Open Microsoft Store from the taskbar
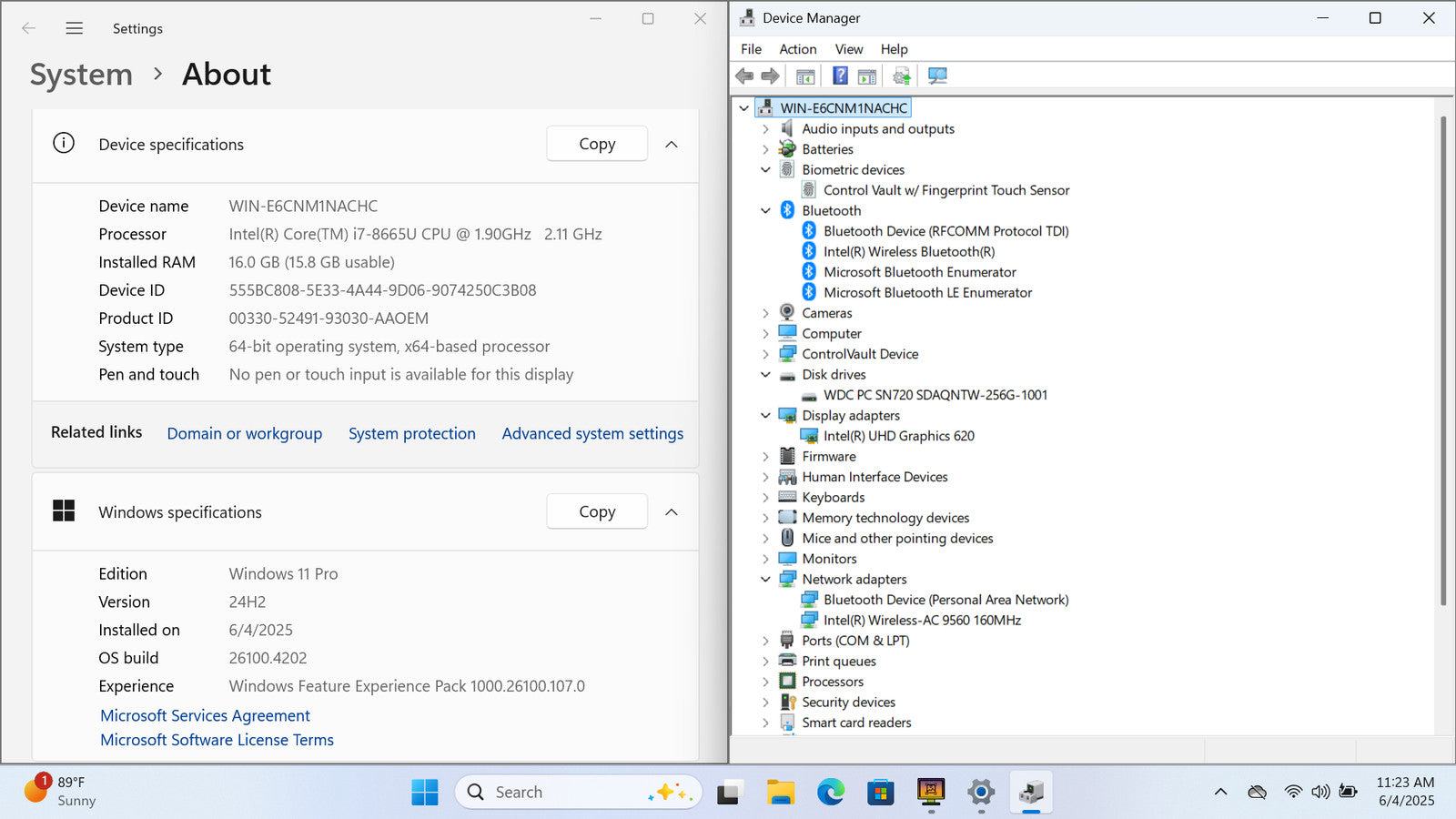 880,793
